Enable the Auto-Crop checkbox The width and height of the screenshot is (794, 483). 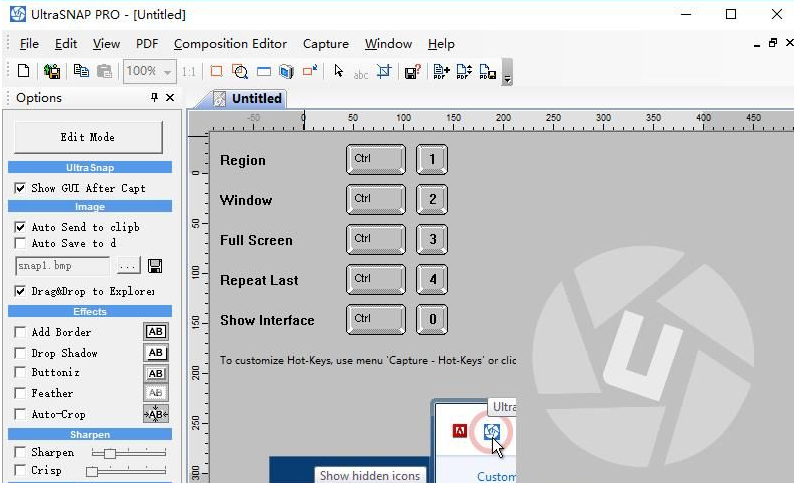(20, 414)
